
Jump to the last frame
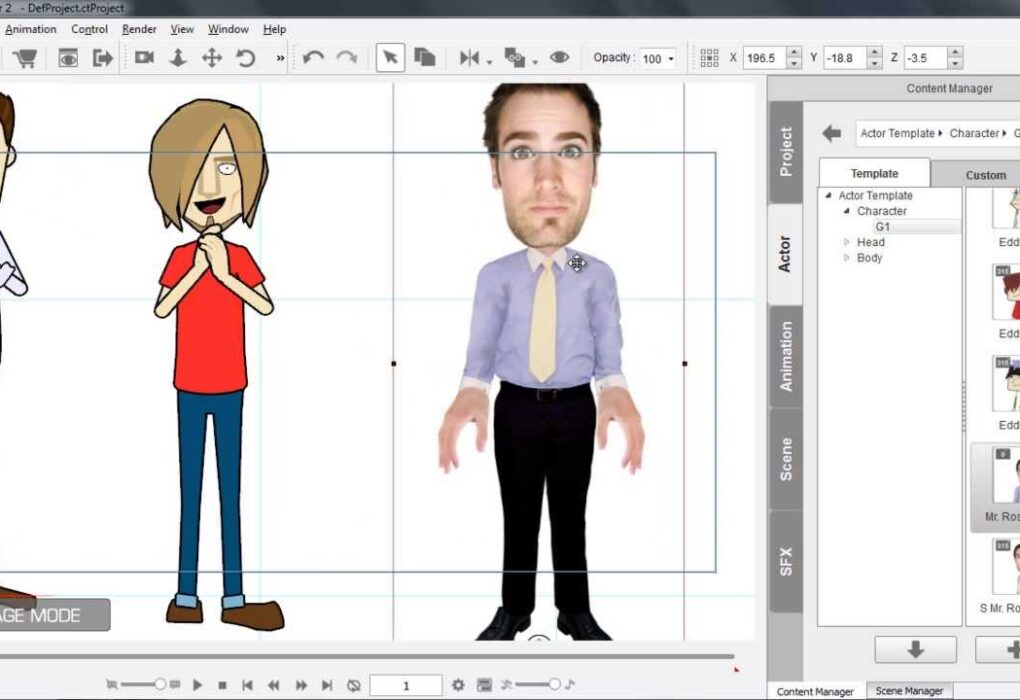tap(327, 685)
